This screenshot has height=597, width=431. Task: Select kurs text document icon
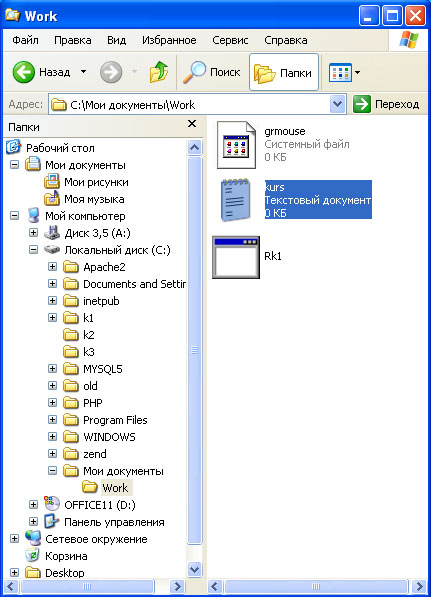pos(236,200)
